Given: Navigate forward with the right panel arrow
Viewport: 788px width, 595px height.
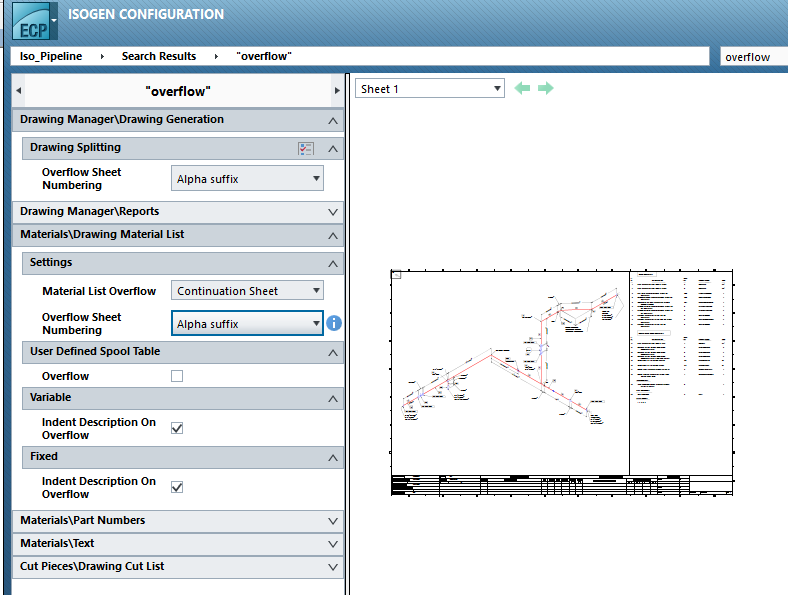Looking at the screenshot, I should tap(337, 91).
